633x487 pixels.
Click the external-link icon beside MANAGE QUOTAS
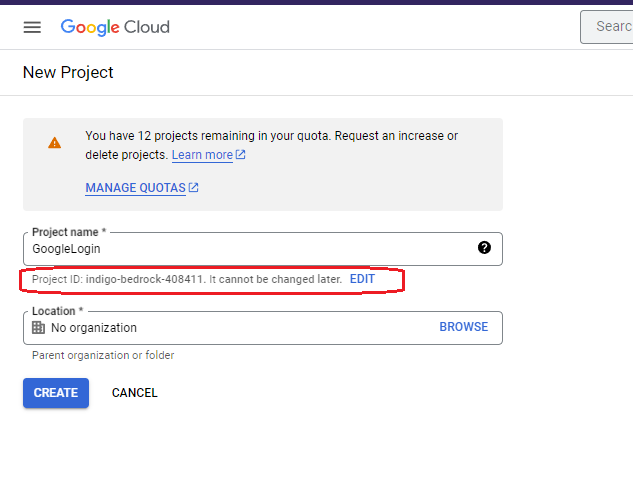(x=194, y=188)
